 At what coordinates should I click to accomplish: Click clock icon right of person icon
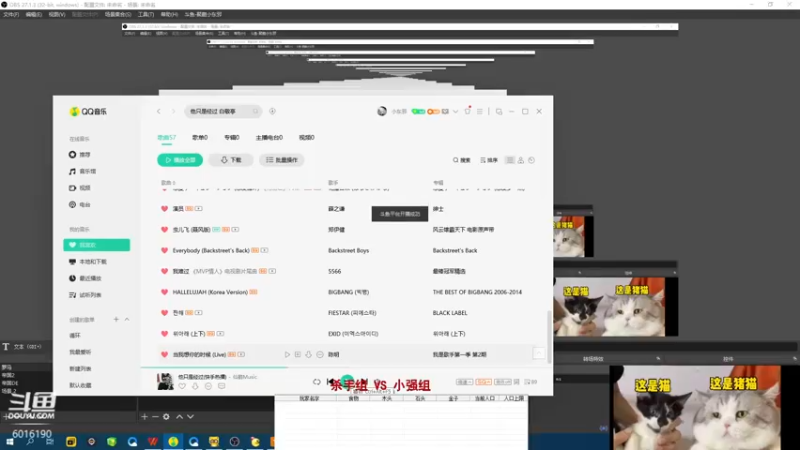pyautogui.click(x=532, y=160)
